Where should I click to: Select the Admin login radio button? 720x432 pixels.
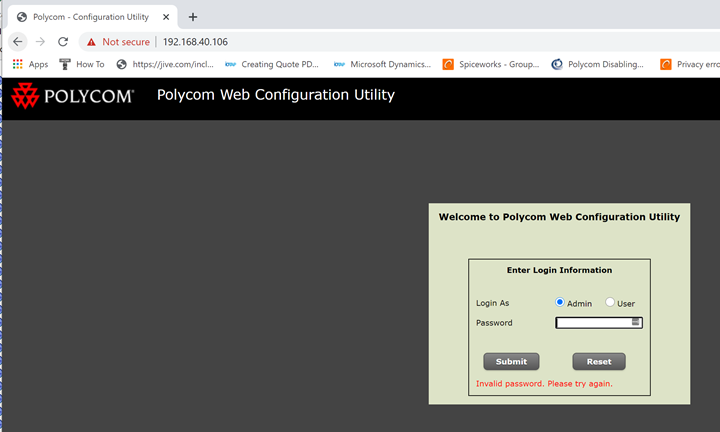559,302
